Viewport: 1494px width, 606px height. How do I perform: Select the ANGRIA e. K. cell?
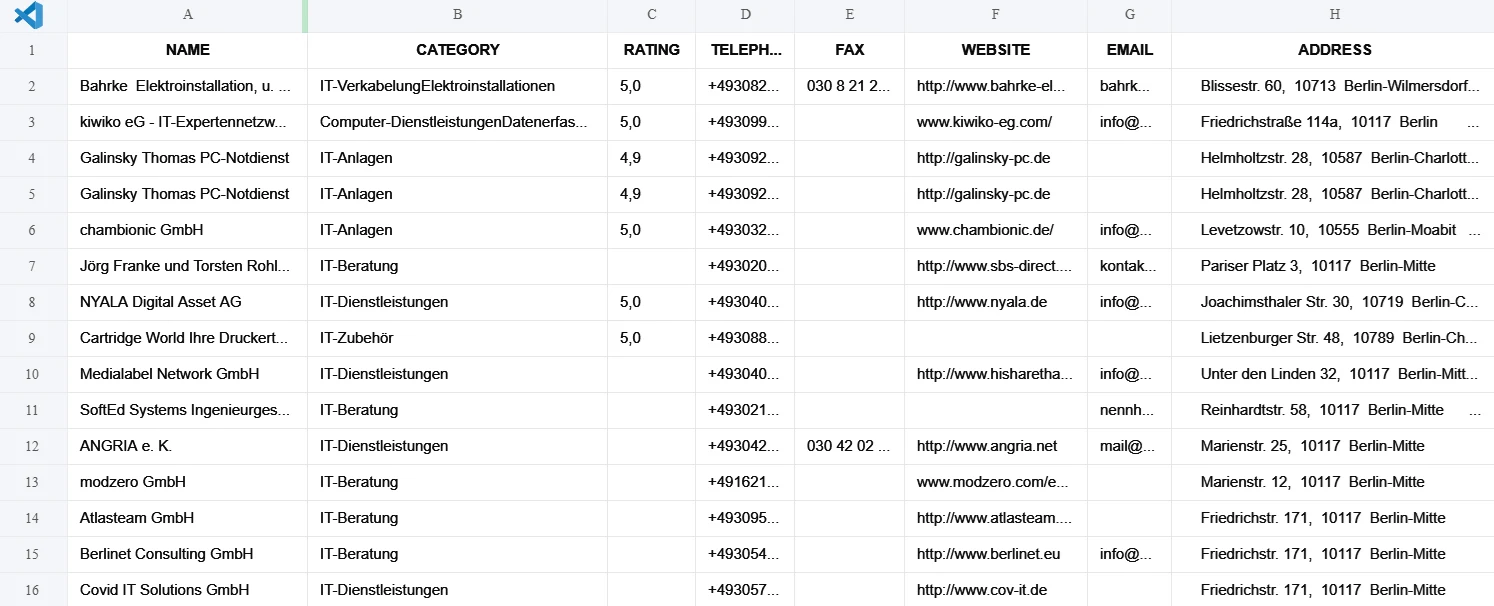click(x=188, y=446)
